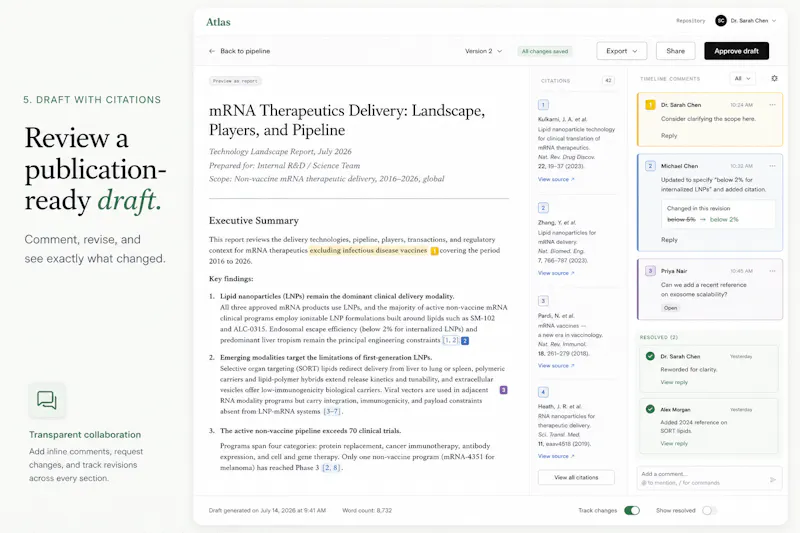
Task: Reply to Dr. Sarah Chen's scope comment
Action: (669, 136)
